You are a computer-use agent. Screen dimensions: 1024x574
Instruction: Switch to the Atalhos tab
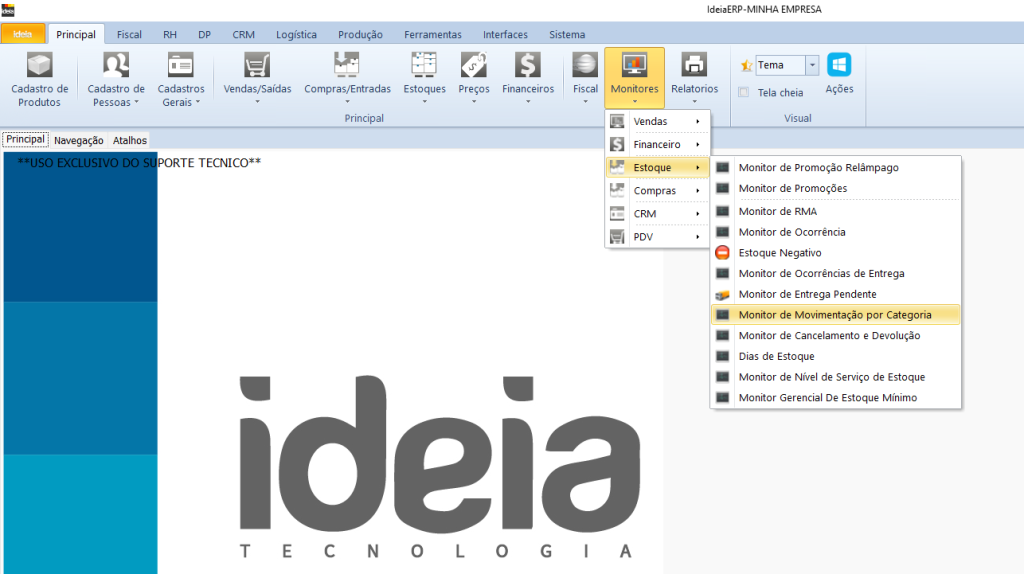[130, 140]
